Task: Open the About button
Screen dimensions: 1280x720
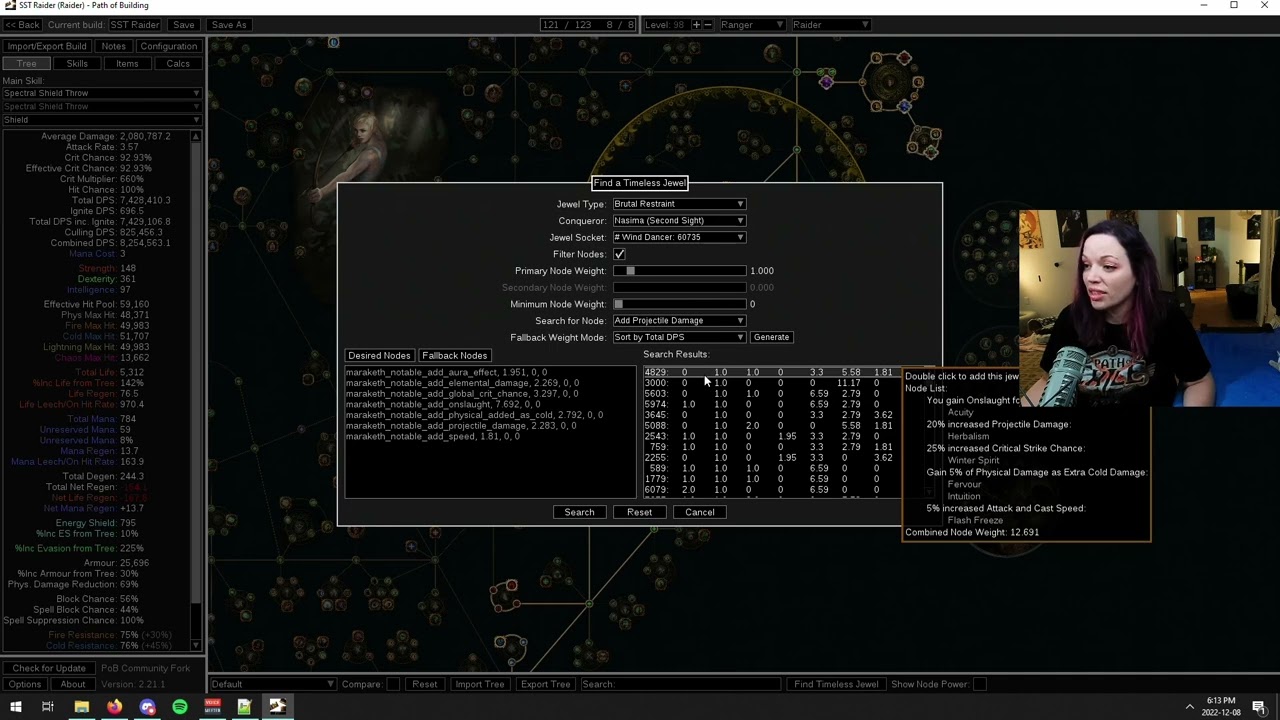Action: 72,684
